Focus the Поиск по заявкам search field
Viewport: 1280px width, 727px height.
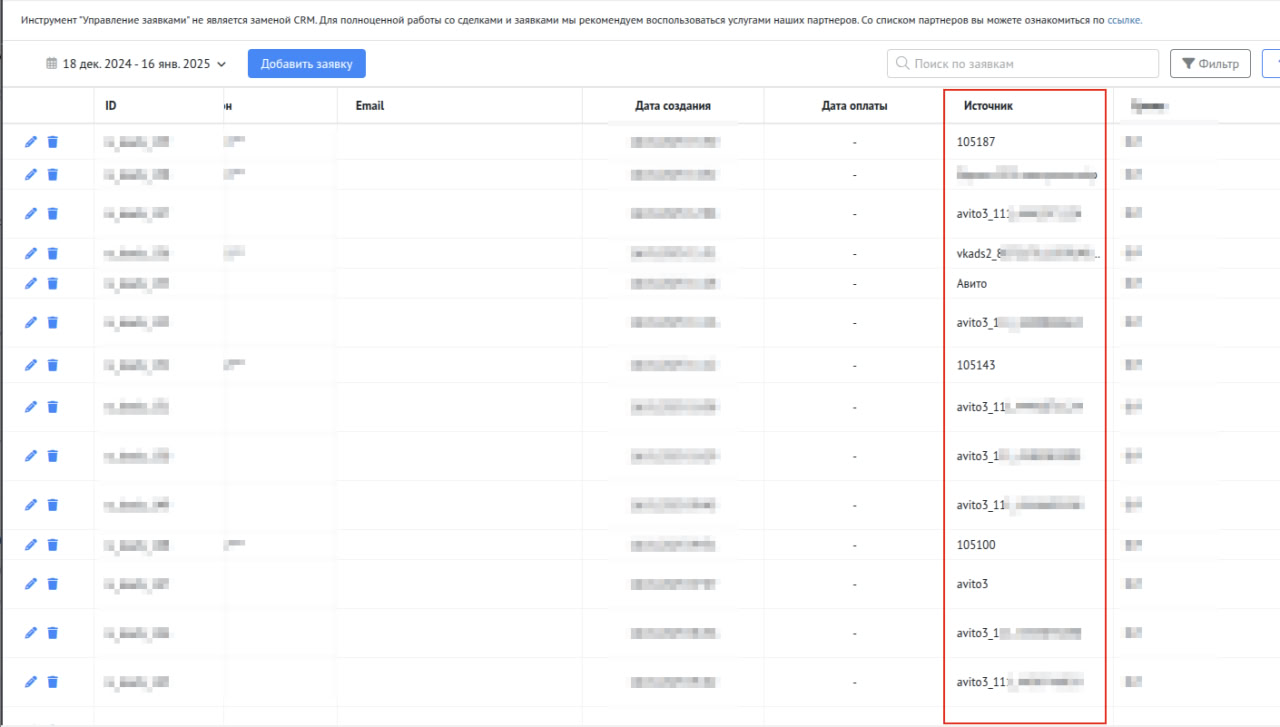[1022, 64]
